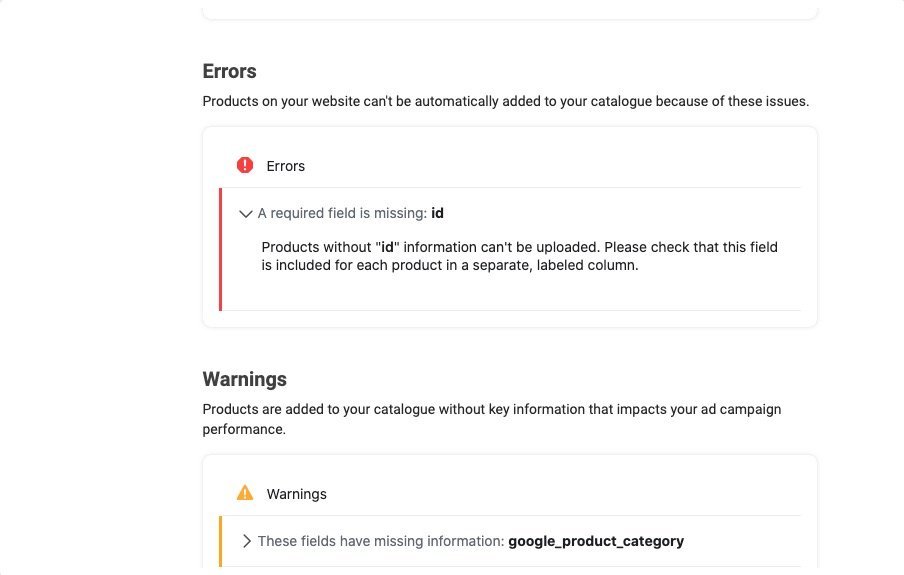
Task: Click the large Errors section heading
Action: coord(229,72)
